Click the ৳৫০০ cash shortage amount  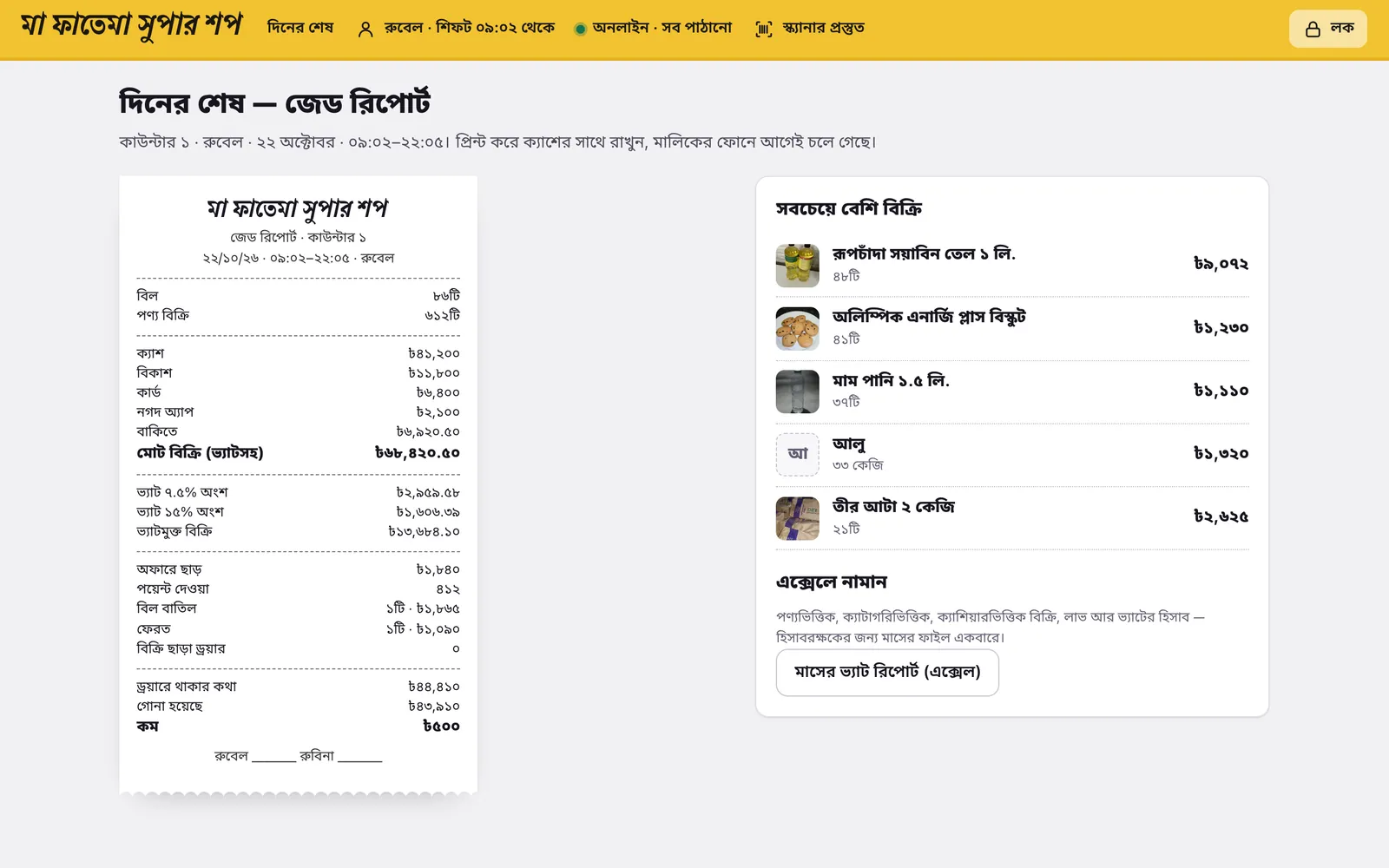tap(441, 726)
